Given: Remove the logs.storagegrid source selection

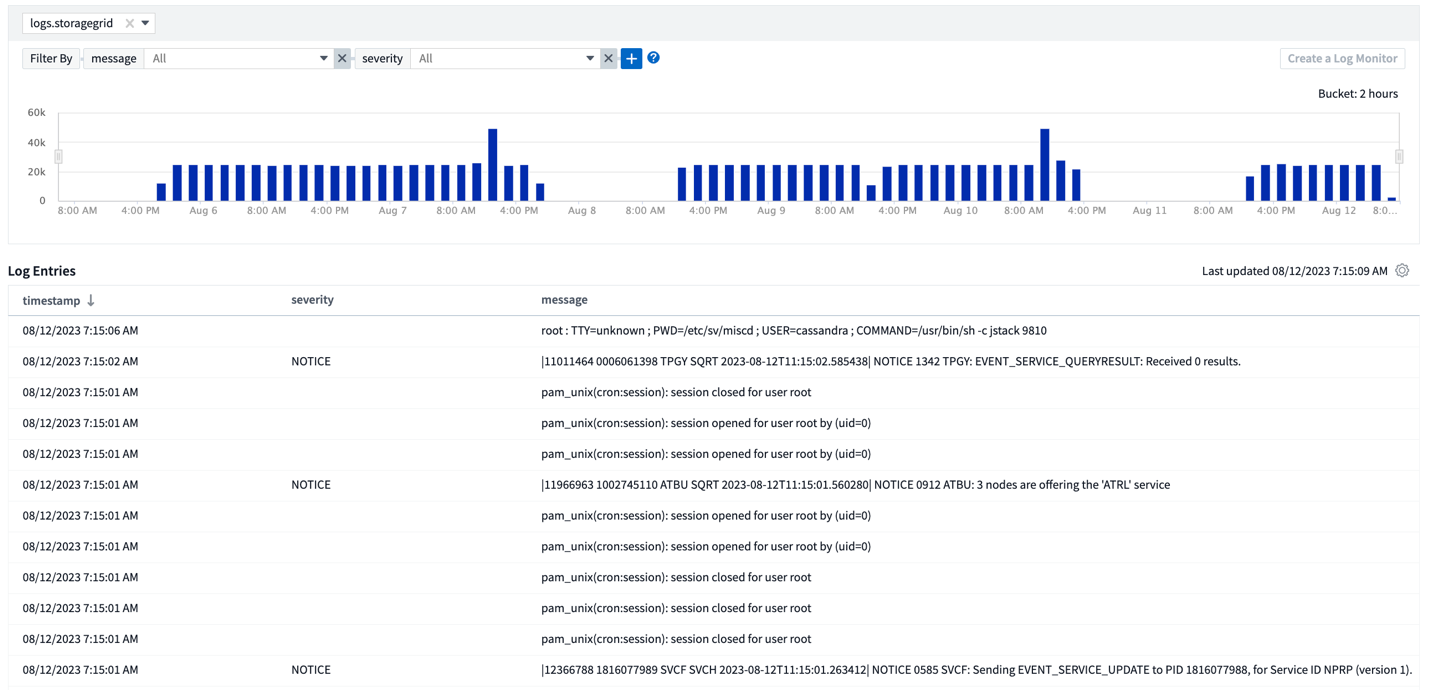Looking at the screenshot, I should pos(130,23).
